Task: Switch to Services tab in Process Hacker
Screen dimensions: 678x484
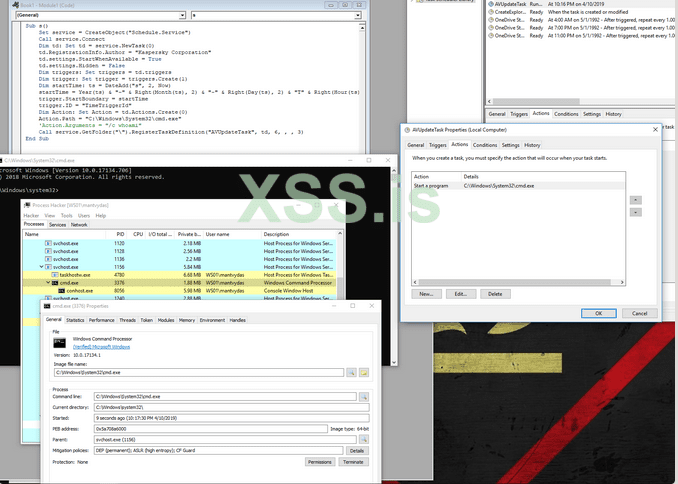Action: tap(58, 224)
